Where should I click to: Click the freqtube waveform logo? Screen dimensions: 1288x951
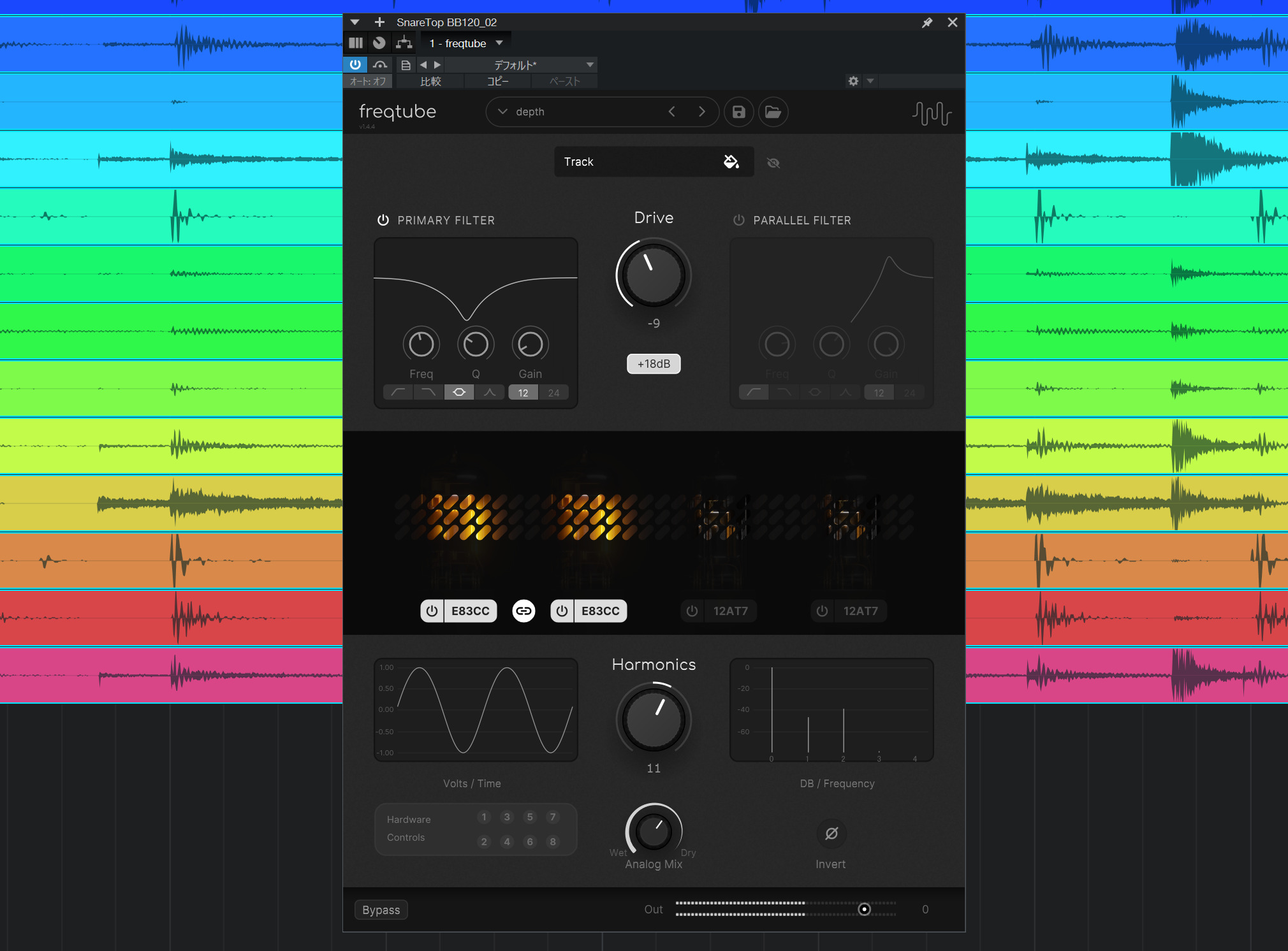click(x=931, y=113)
